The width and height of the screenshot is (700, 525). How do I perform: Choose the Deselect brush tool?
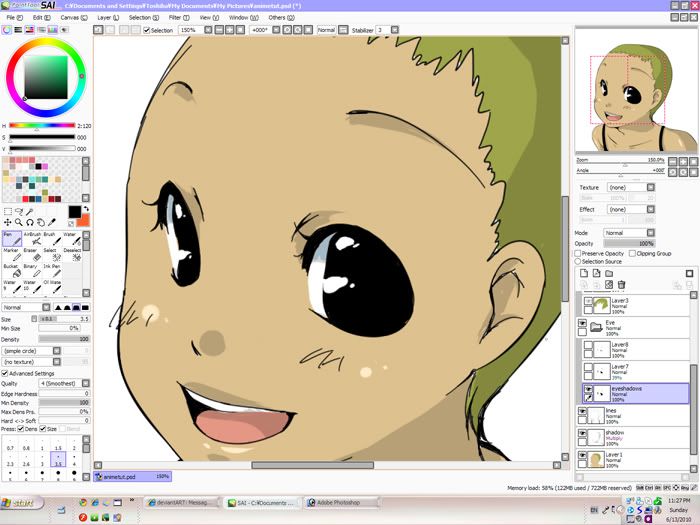72,255
